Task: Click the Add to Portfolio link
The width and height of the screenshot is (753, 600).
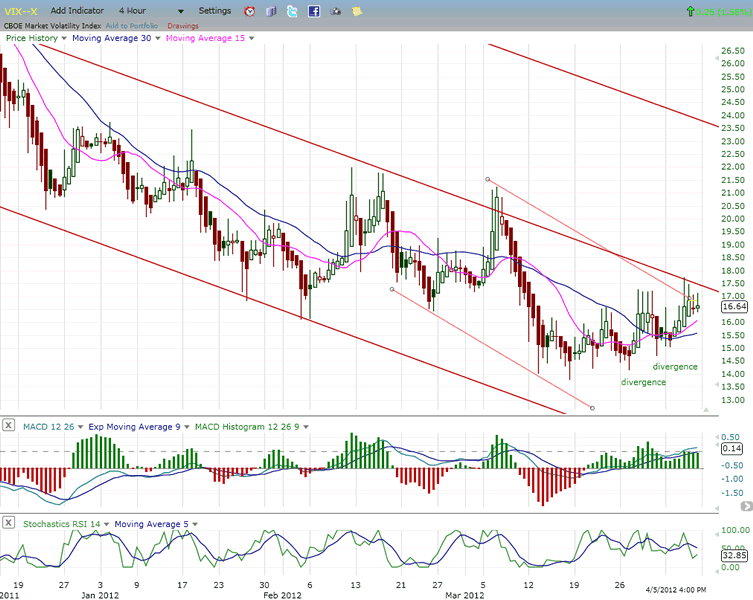Action: point(131,25)
